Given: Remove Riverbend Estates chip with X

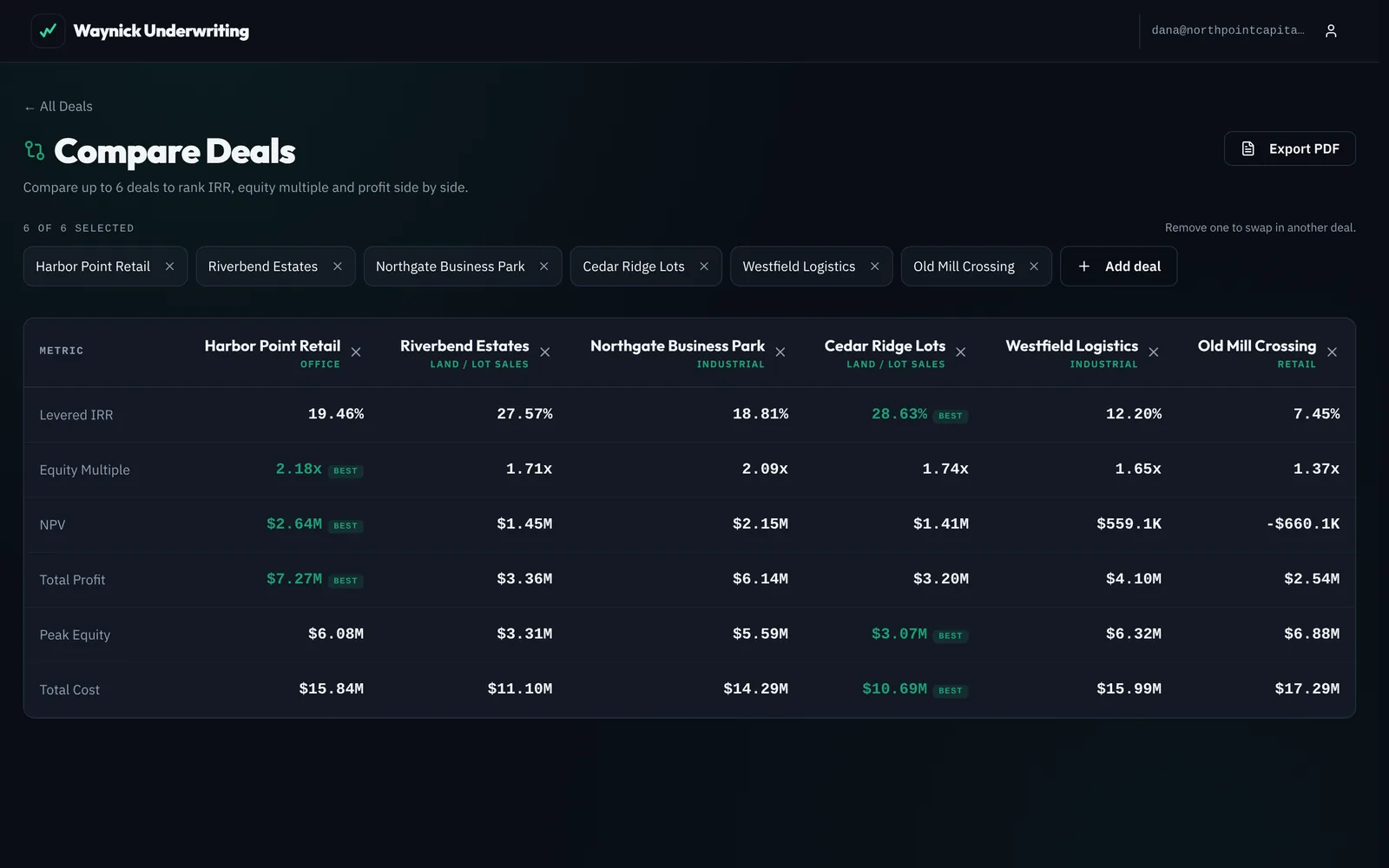Looking at the screenshot, I should (x=338, y=266).
